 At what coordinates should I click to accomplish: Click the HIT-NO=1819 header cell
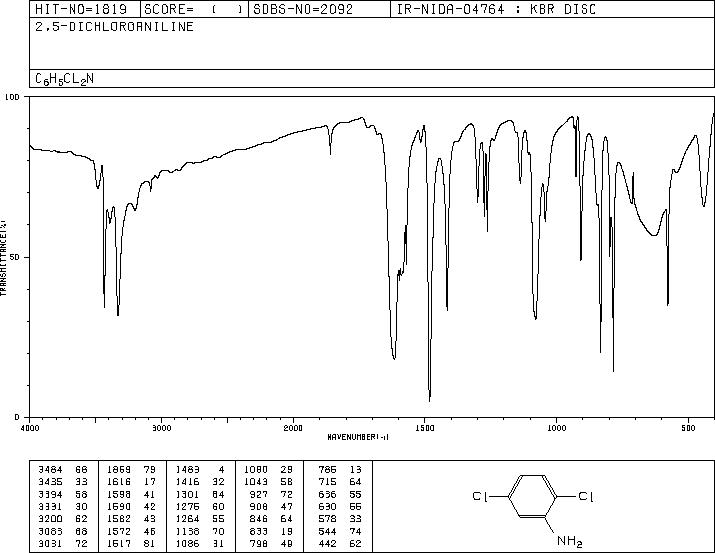tap(81, 9)
